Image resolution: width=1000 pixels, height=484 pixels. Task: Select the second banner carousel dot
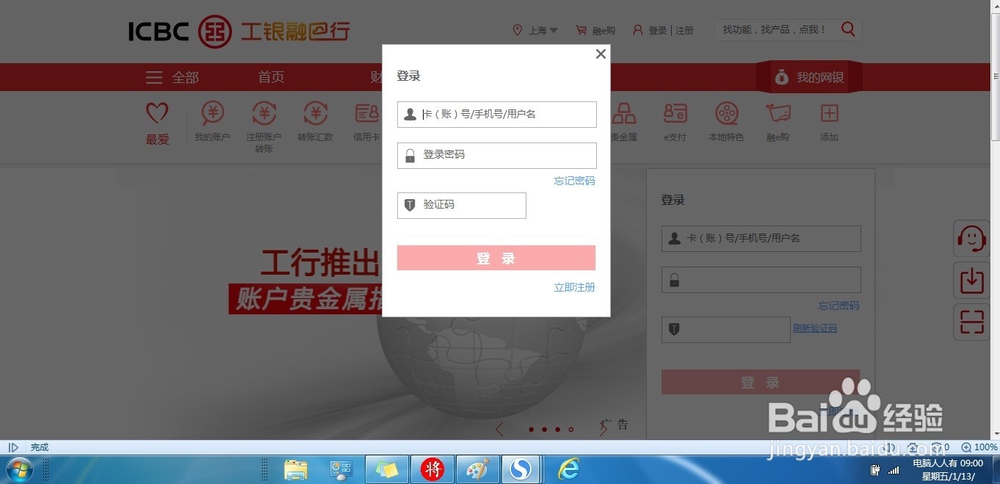pyautogui.click(x=544, y=430)
